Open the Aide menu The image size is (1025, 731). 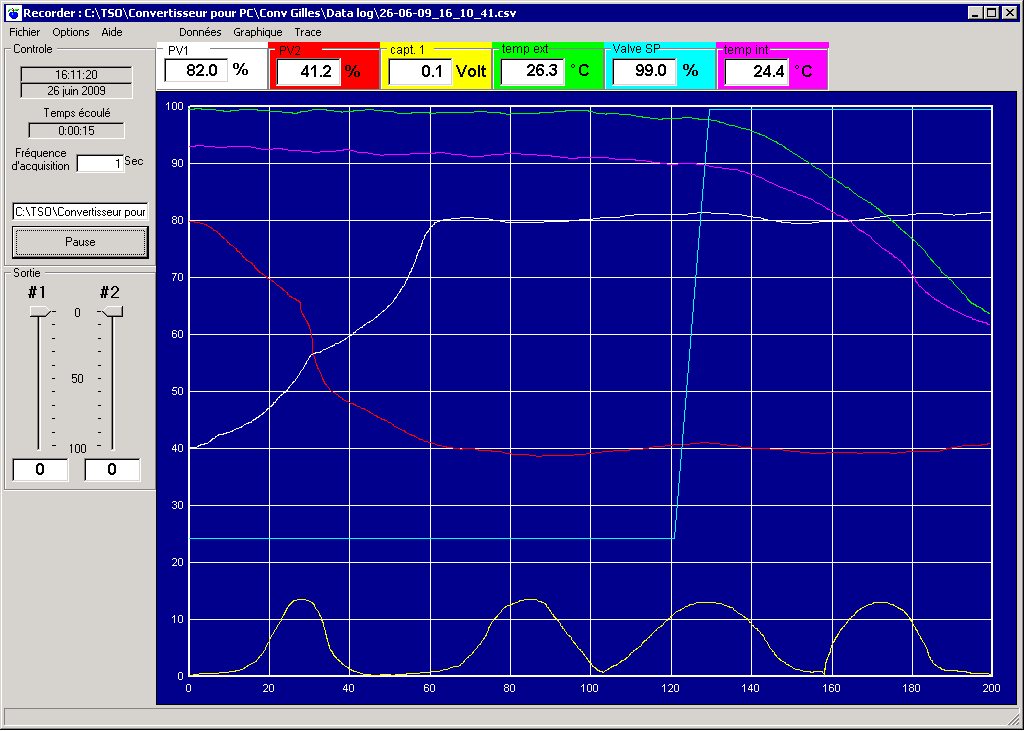pyautogui.click(x=112, y=32)
